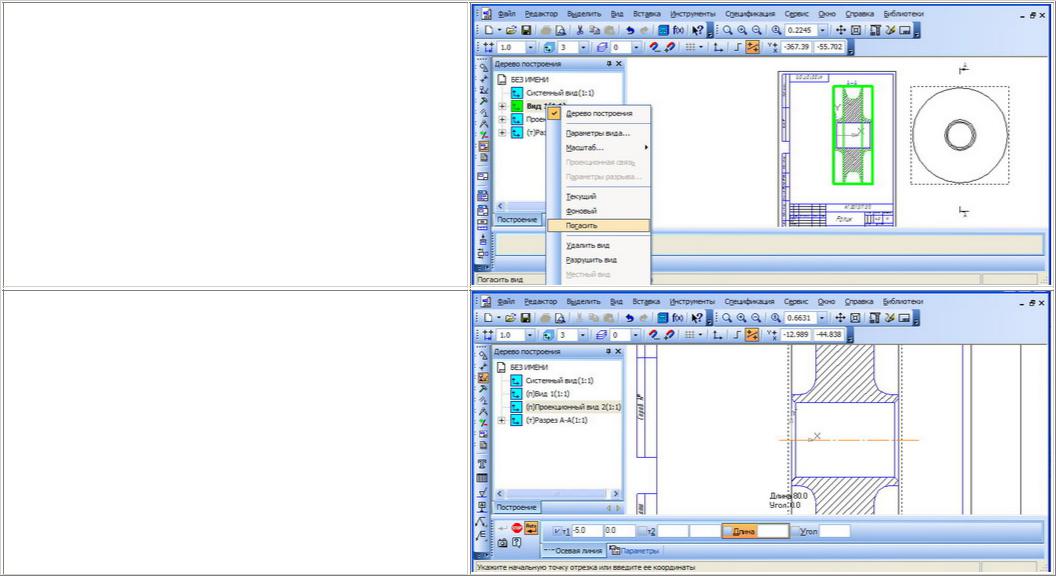Viewport: 1056px width, 576px height.
Task: Open the grid options dropdown arrow in the upper window
Action: click(x=701, y=47)
